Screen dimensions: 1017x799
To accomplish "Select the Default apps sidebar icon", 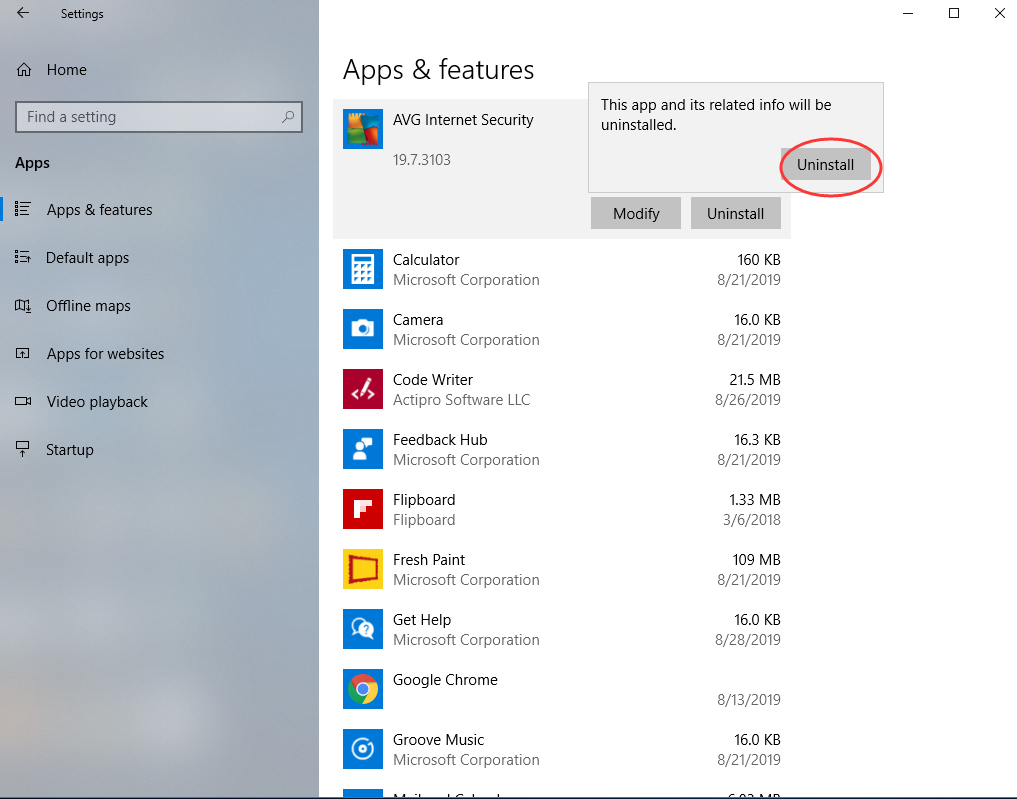I will click(x=23, y=257).
